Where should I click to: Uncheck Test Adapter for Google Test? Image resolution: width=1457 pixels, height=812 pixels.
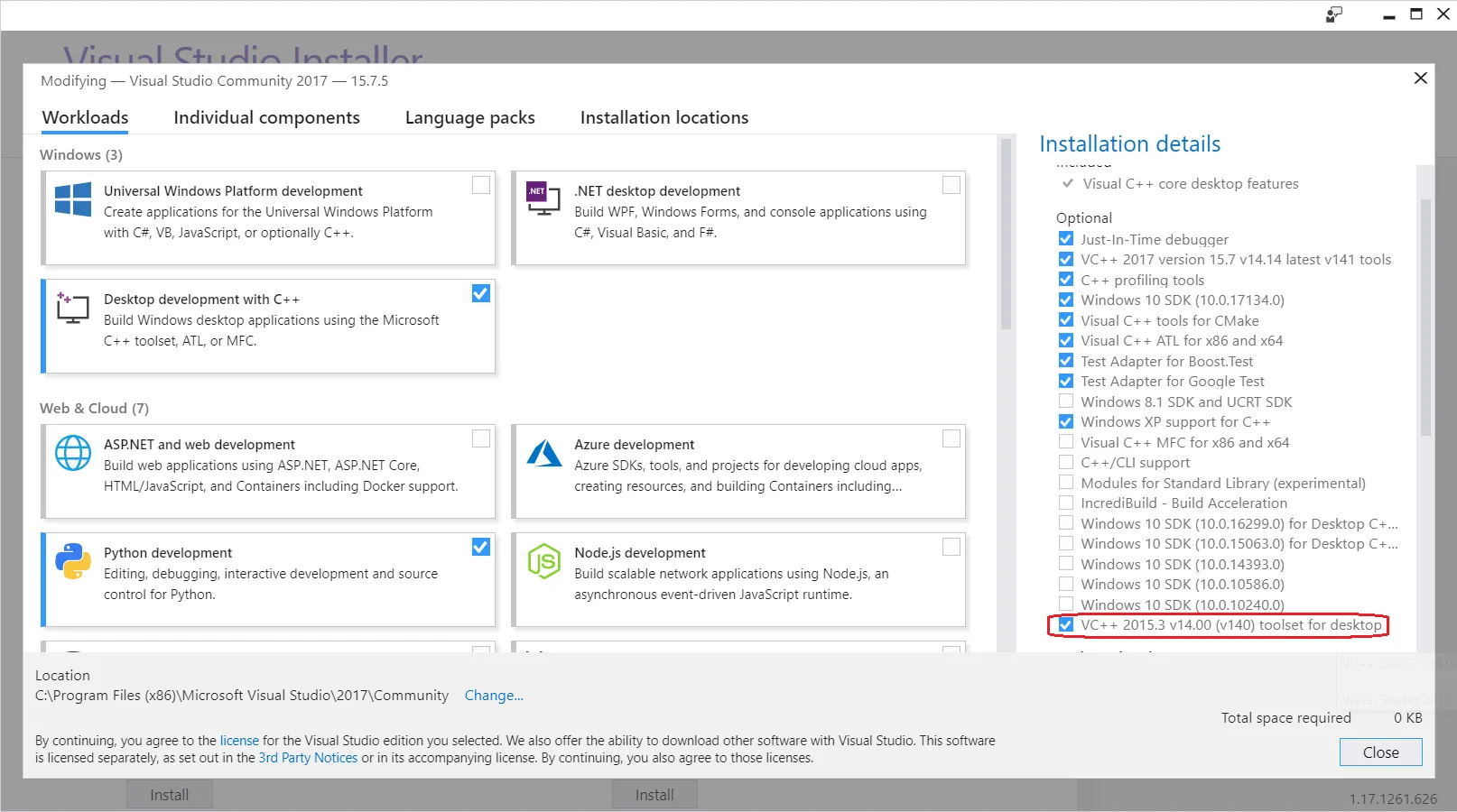click(1066, 381)
